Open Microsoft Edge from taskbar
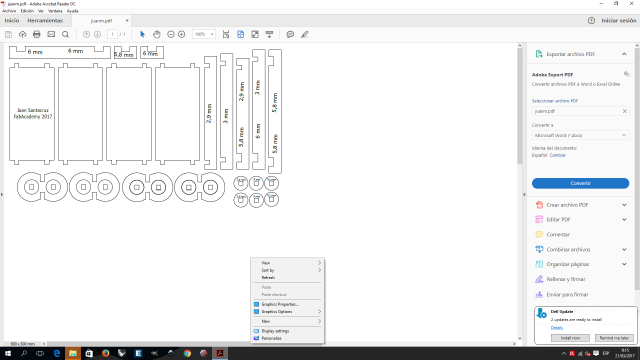 56,353
